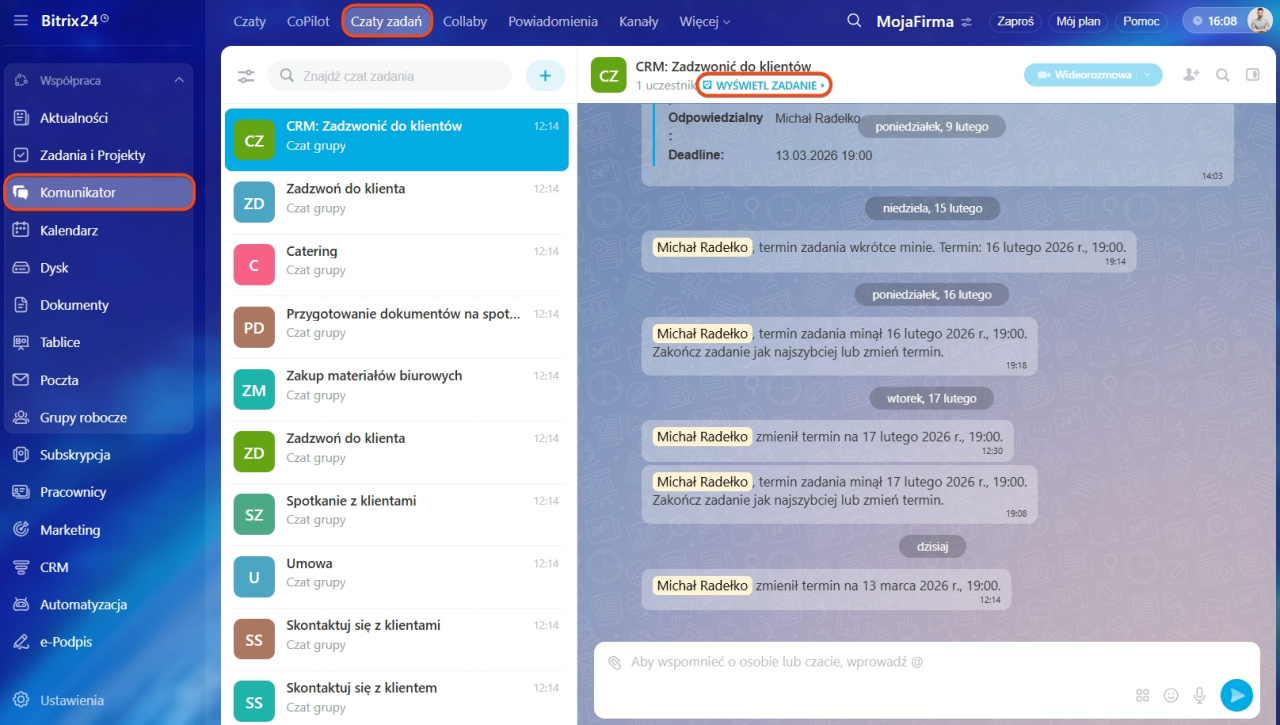Click the 'dzisiaj' date label

(932, 546)
